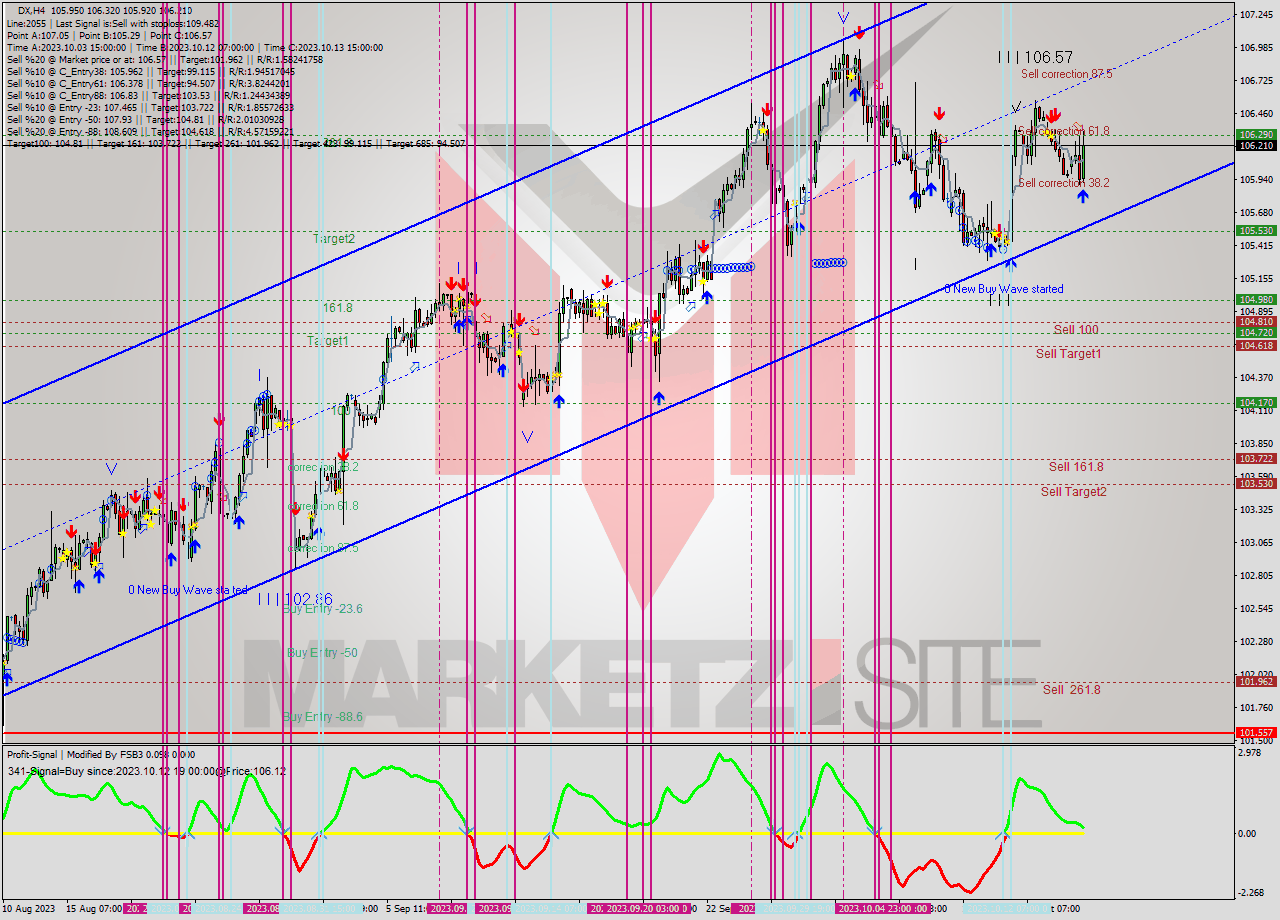Select the '| | | 106.57' level label
This screenshot has width=1280, height=920.
[x=1035, y=58]
